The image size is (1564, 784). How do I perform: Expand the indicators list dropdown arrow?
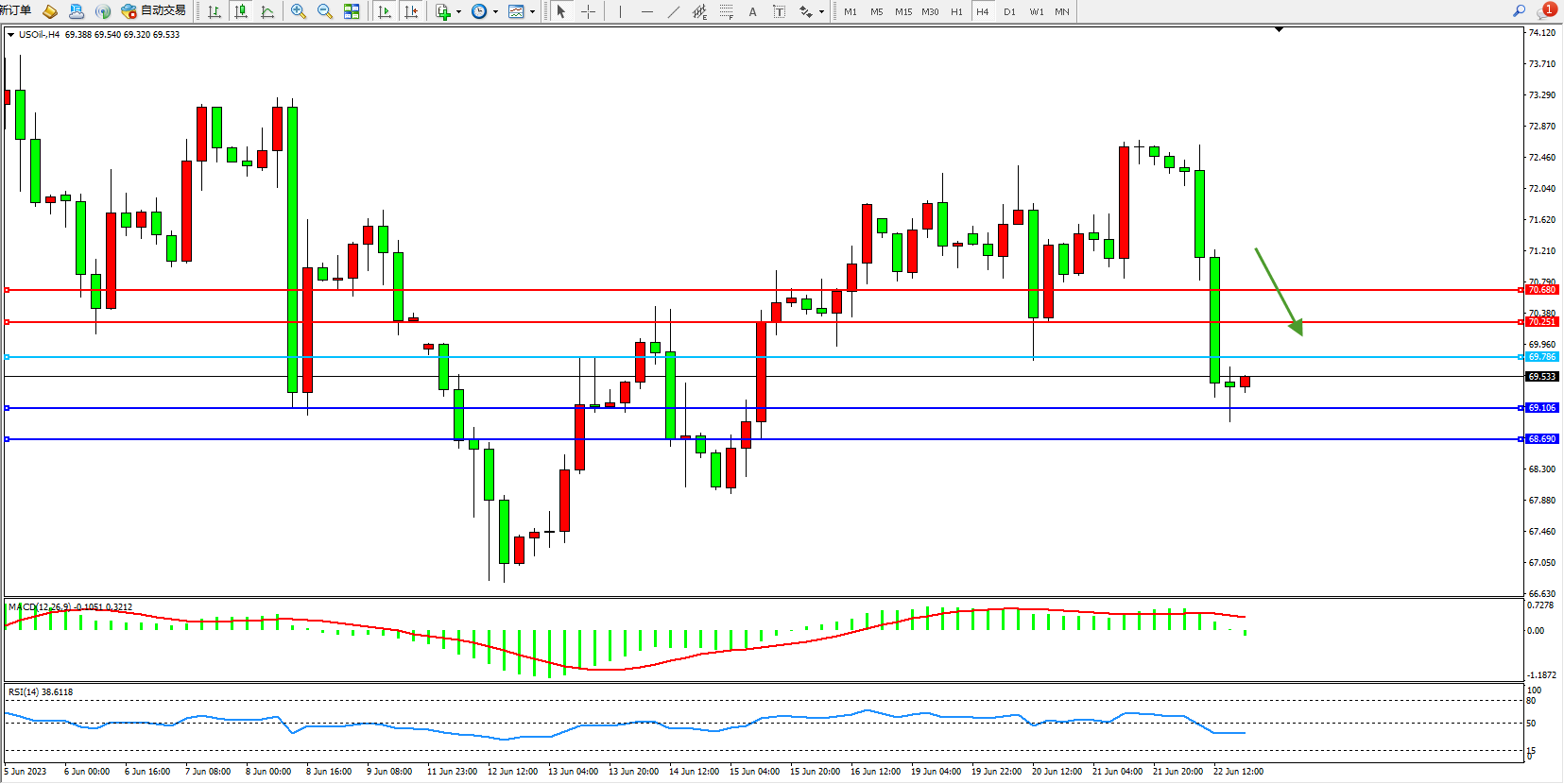[458, 12]
